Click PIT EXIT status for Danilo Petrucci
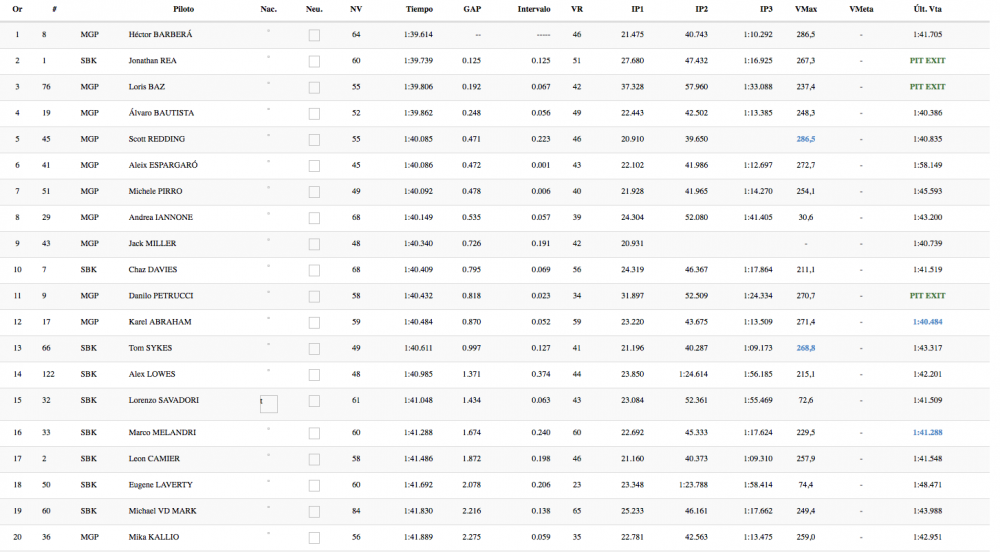Screen dimensions: 1000x552 (927, 296)
